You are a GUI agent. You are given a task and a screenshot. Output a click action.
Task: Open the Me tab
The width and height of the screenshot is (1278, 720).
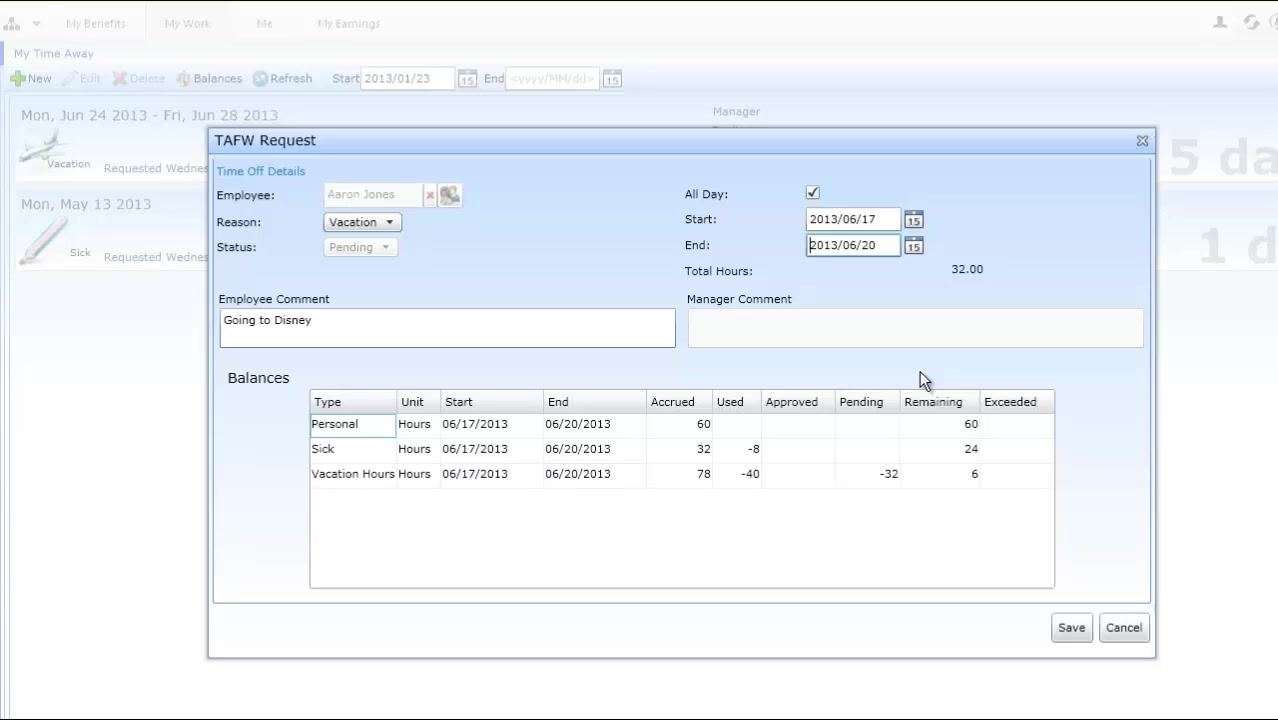[x=264, y=23]
